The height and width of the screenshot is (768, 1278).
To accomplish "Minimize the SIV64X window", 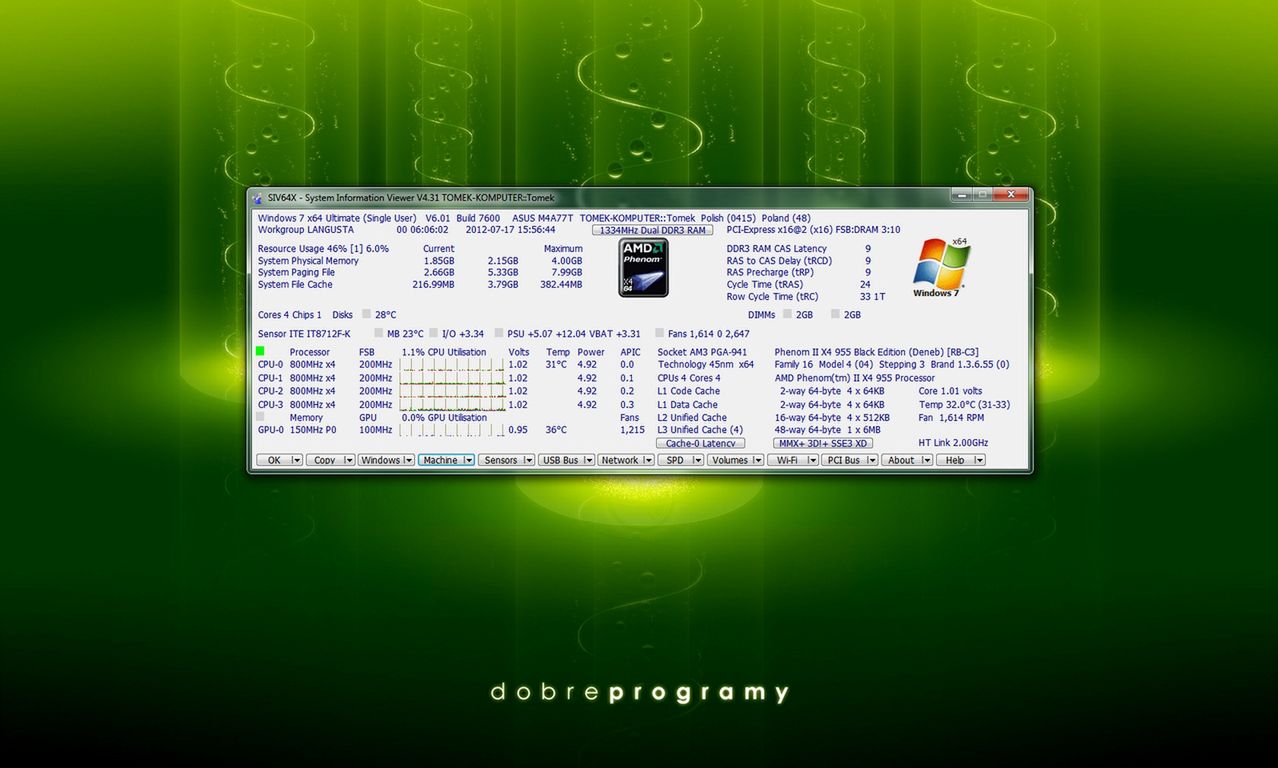I will pyautogui.click(x=962, y=194).
